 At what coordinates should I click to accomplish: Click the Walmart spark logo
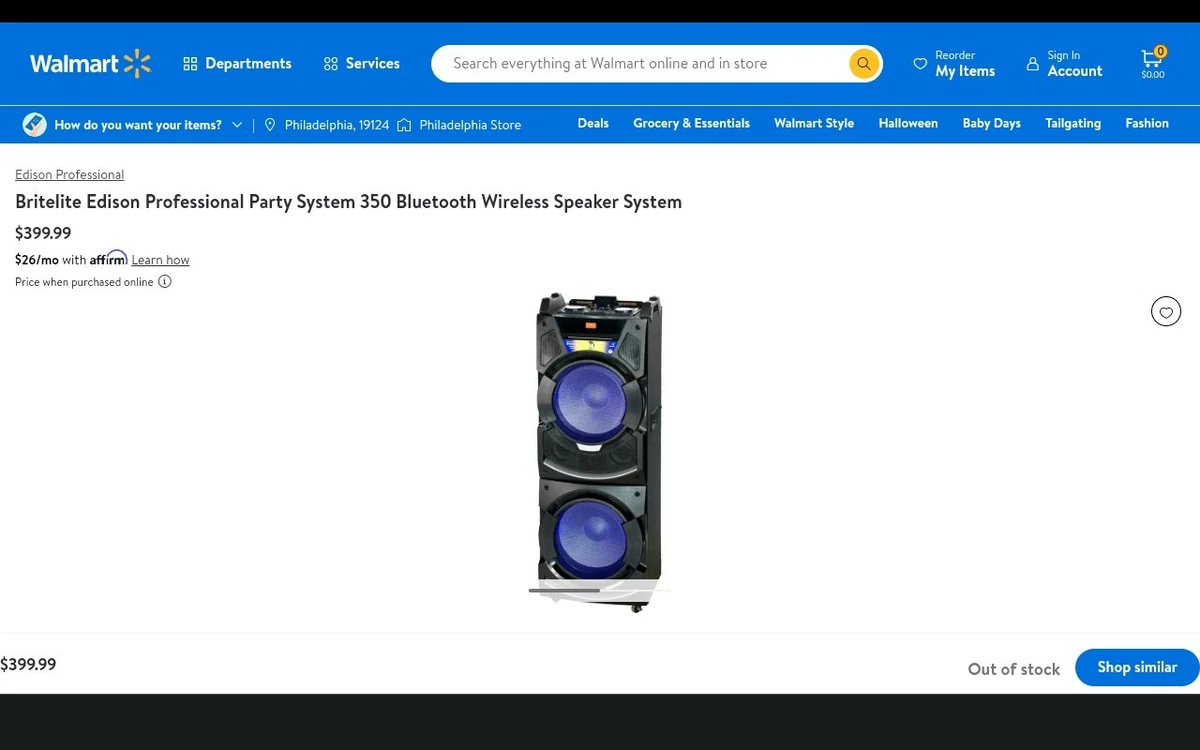138,64
